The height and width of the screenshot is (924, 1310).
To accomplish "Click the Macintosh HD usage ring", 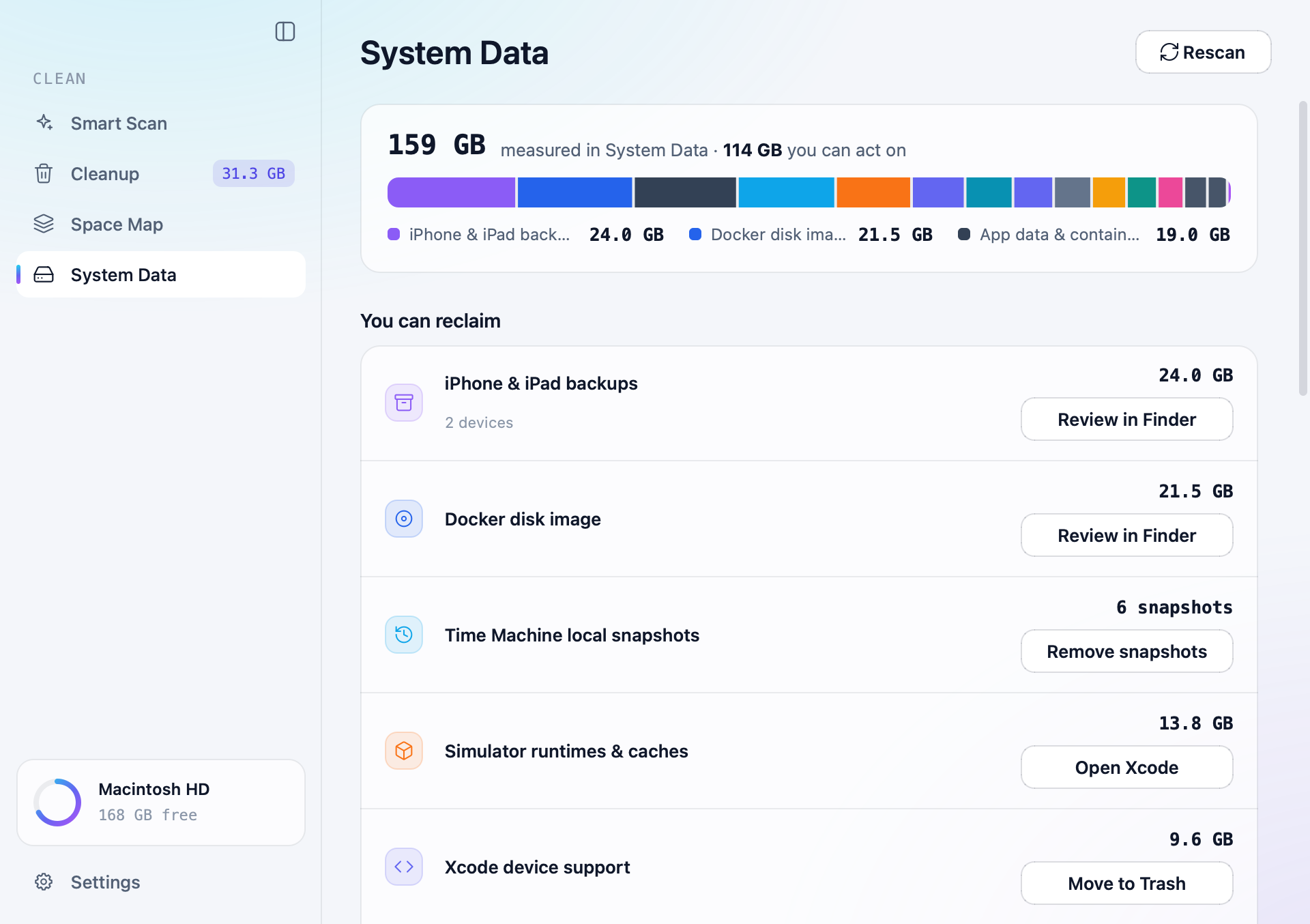I will (58, 803).
